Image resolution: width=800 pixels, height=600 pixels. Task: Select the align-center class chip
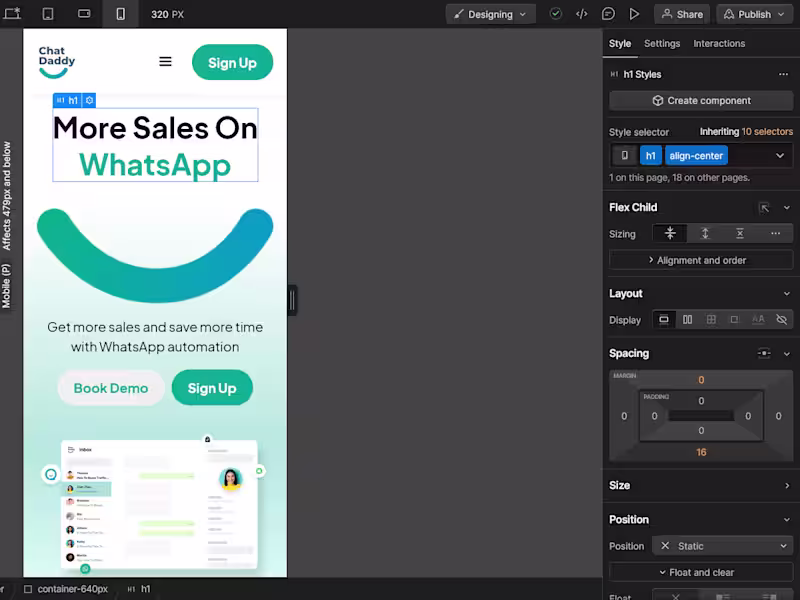pyautogui.click(x=696, y=156)
